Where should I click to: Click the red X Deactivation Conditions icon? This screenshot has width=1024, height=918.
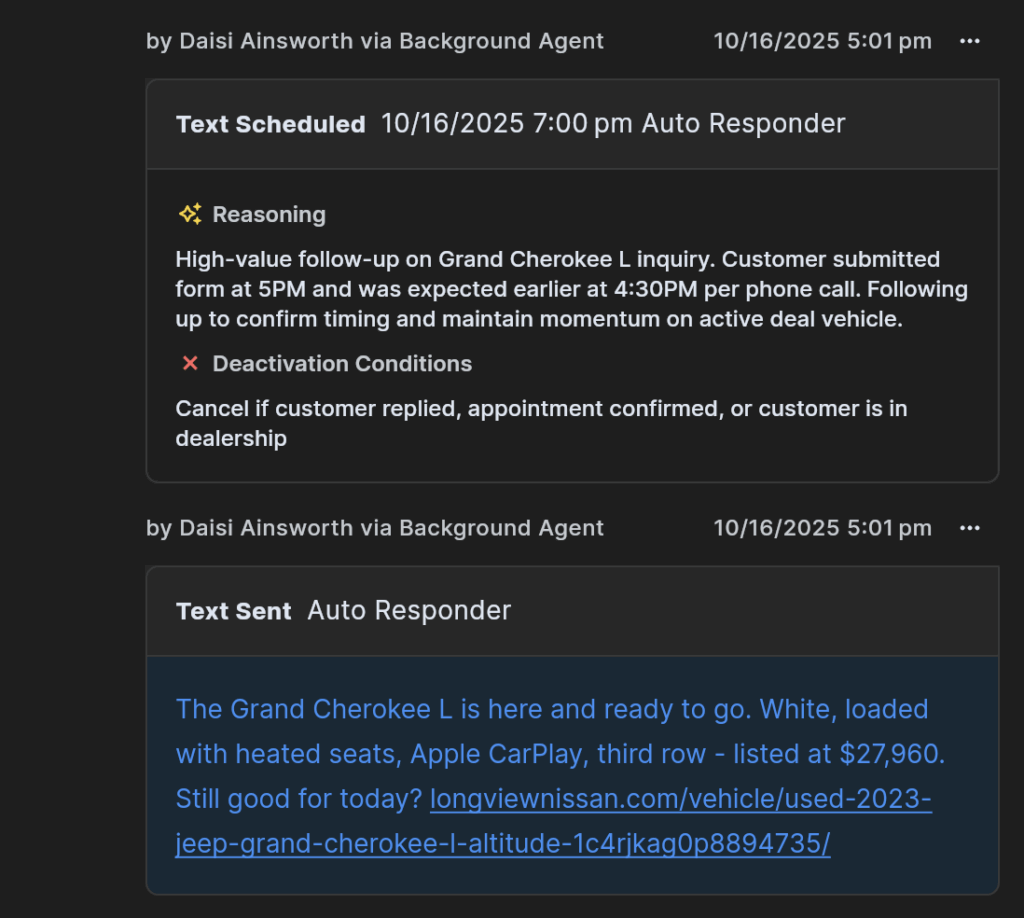pos(190,364)
